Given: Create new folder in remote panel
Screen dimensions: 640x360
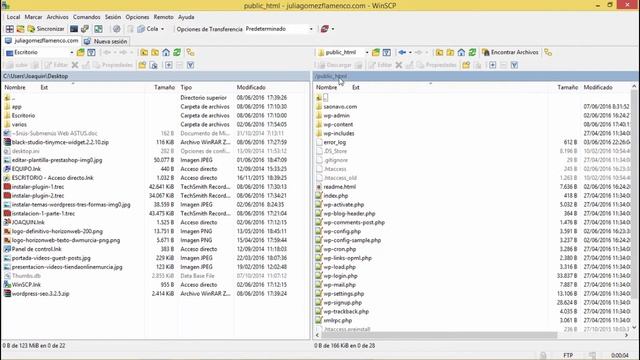Looking at the screenshot, I should point(466,65).
